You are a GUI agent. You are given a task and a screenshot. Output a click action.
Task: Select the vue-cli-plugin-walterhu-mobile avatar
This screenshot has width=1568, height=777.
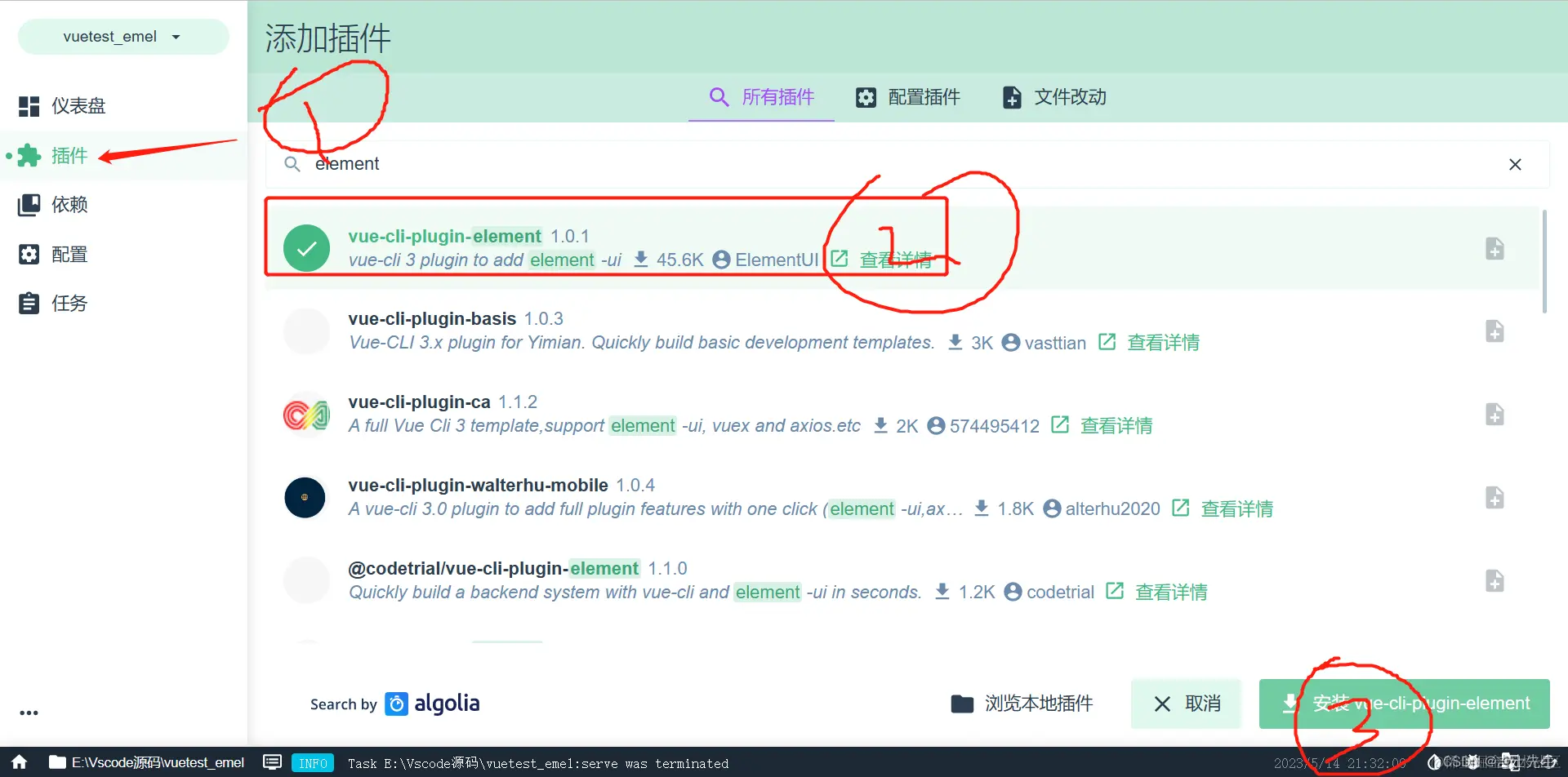click(x=305, y=498)
